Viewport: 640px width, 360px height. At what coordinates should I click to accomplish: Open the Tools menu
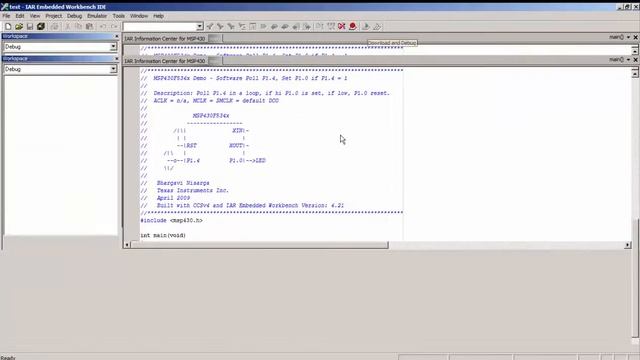118,16
